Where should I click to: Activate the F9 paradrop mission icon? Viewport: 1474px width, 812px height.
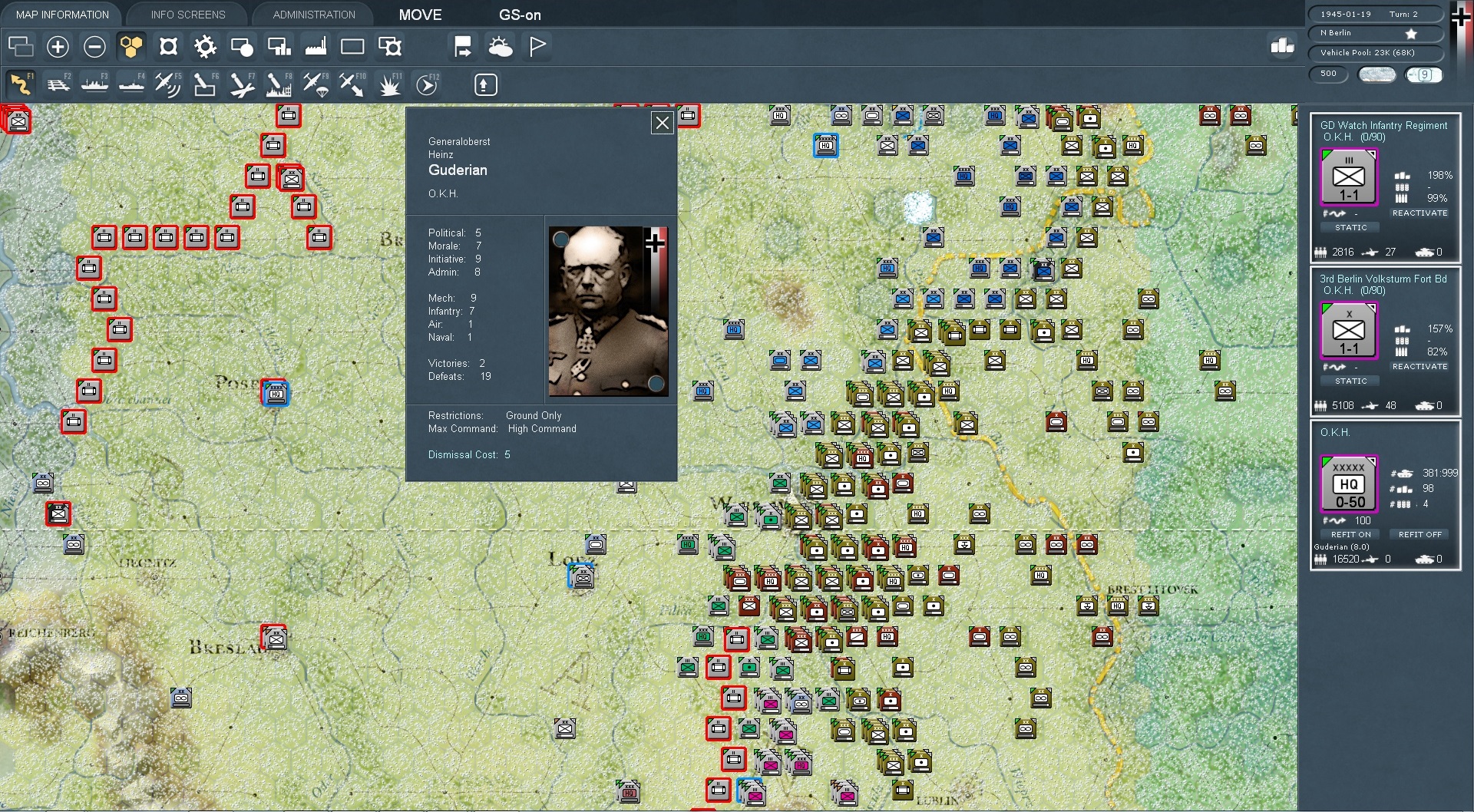click(x=316, y=84)
